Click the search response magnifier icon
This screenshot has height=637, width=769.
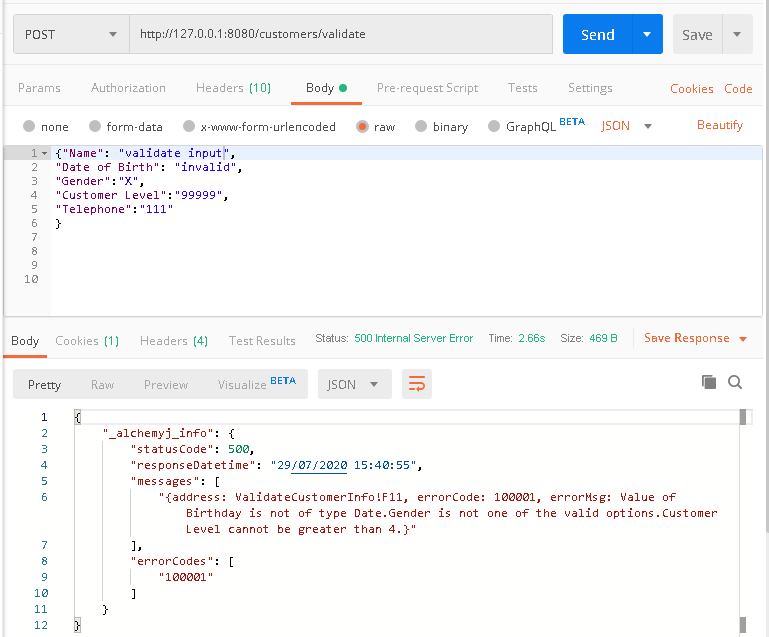[735, 382]
